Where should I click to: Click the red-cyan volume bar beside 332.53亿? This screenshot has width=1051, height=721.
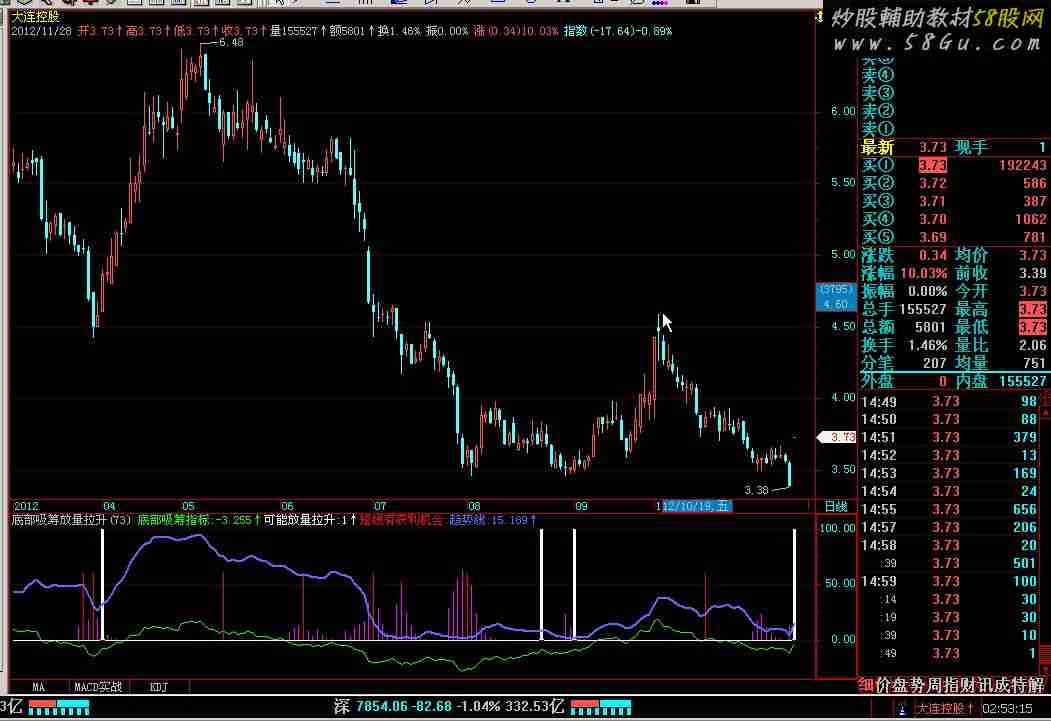point(596,707)
